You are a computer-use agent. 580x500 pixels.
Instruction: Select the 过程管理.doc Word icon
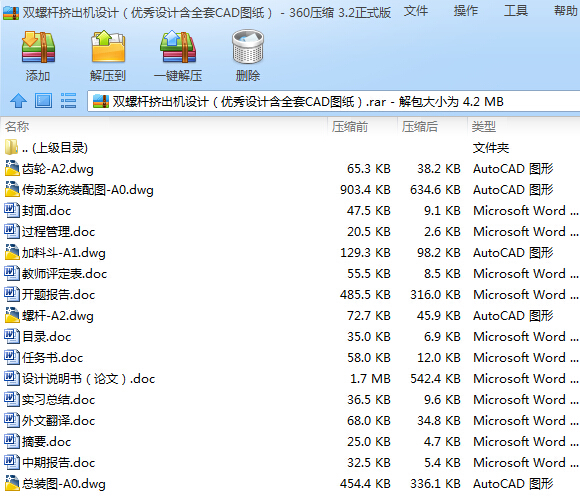(12, 231)
